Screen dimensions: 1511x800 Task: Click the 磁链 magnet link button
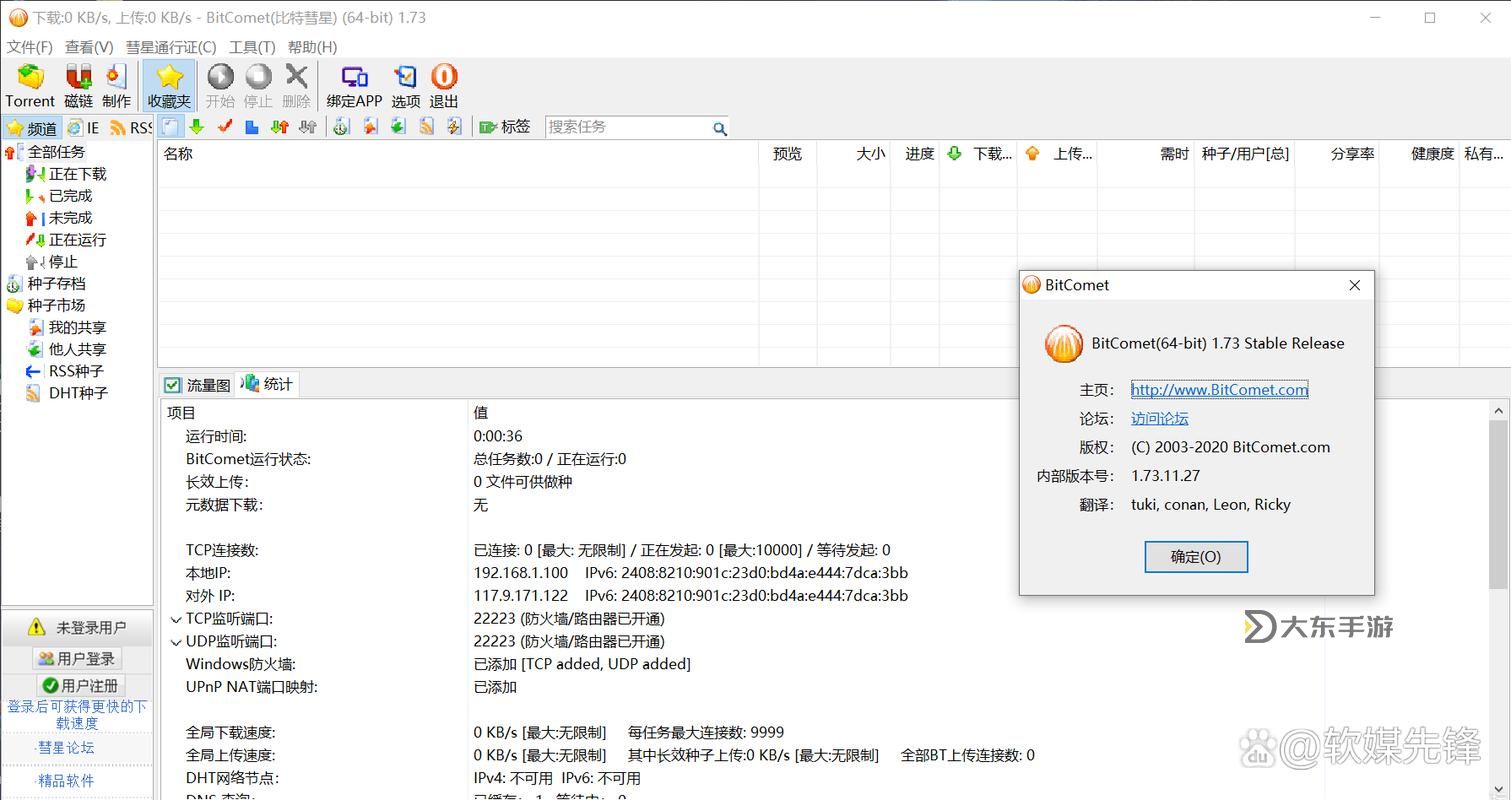(78, 86)
